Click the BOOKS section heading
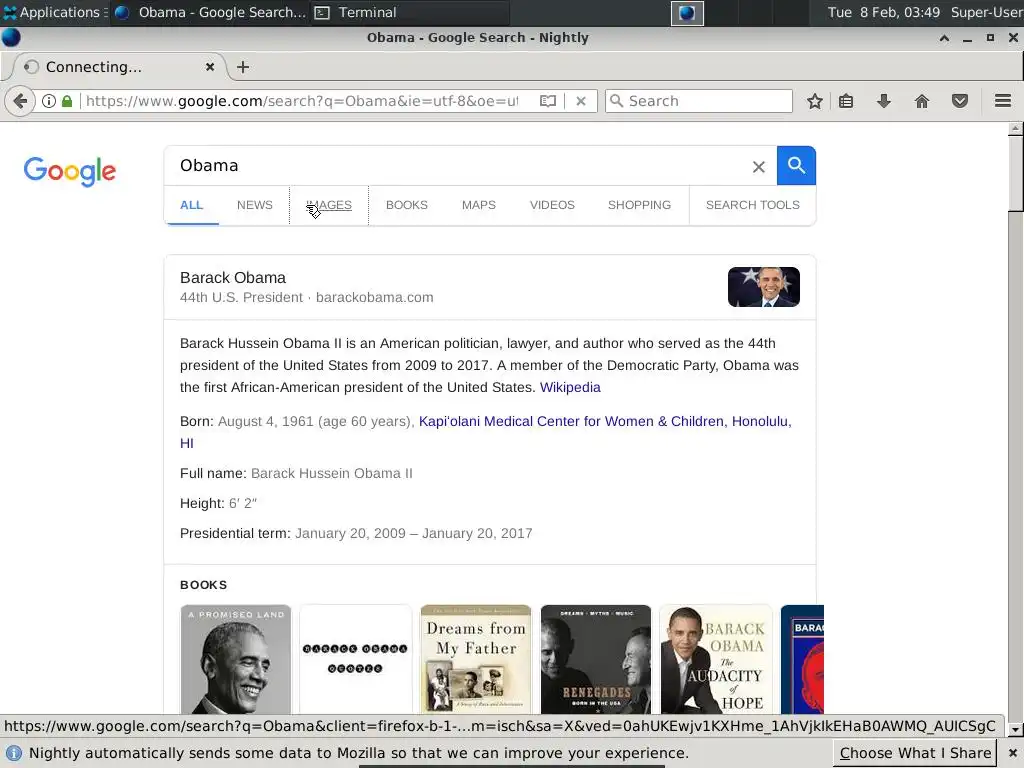The image size is (1024, 768). point(204,585)
